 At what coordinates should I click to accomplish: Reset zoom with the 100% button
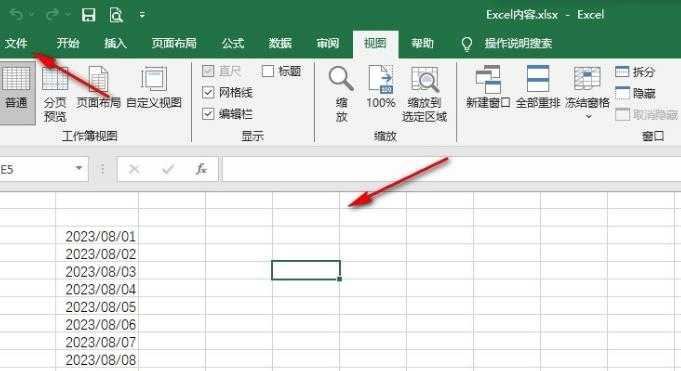[x=381, y=87]
